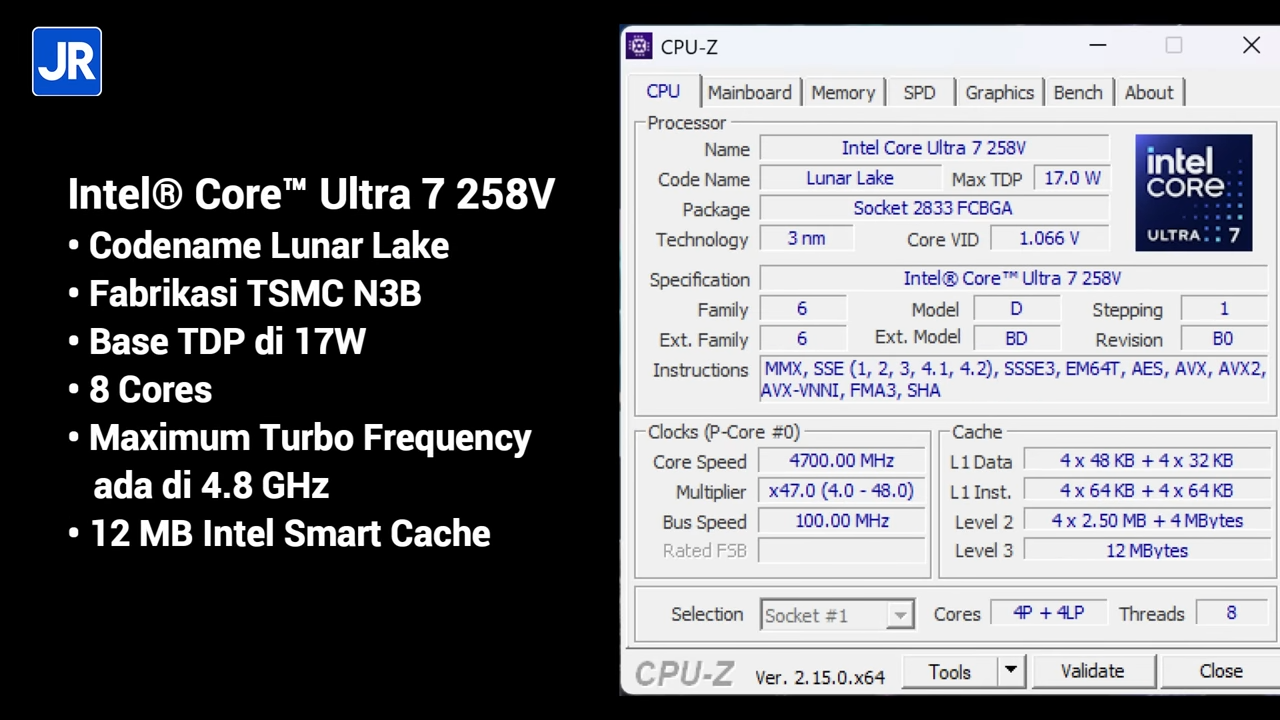
Task: Expand the Tools dropdown arrow
Action: pyautogui.click(x=1011, y=671)
